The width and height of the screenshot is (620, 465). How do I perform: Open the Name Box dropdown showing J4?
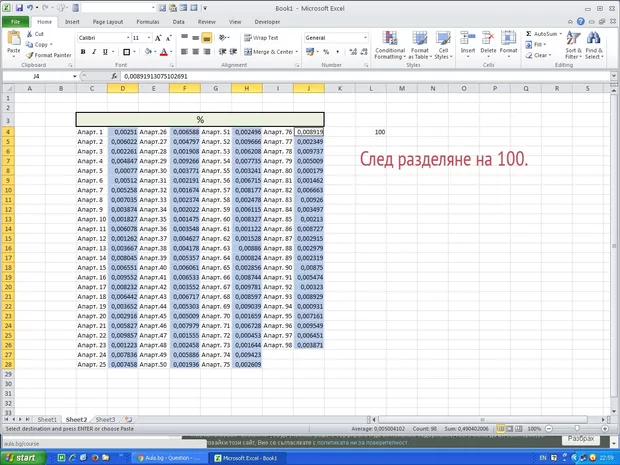[74, 76]
